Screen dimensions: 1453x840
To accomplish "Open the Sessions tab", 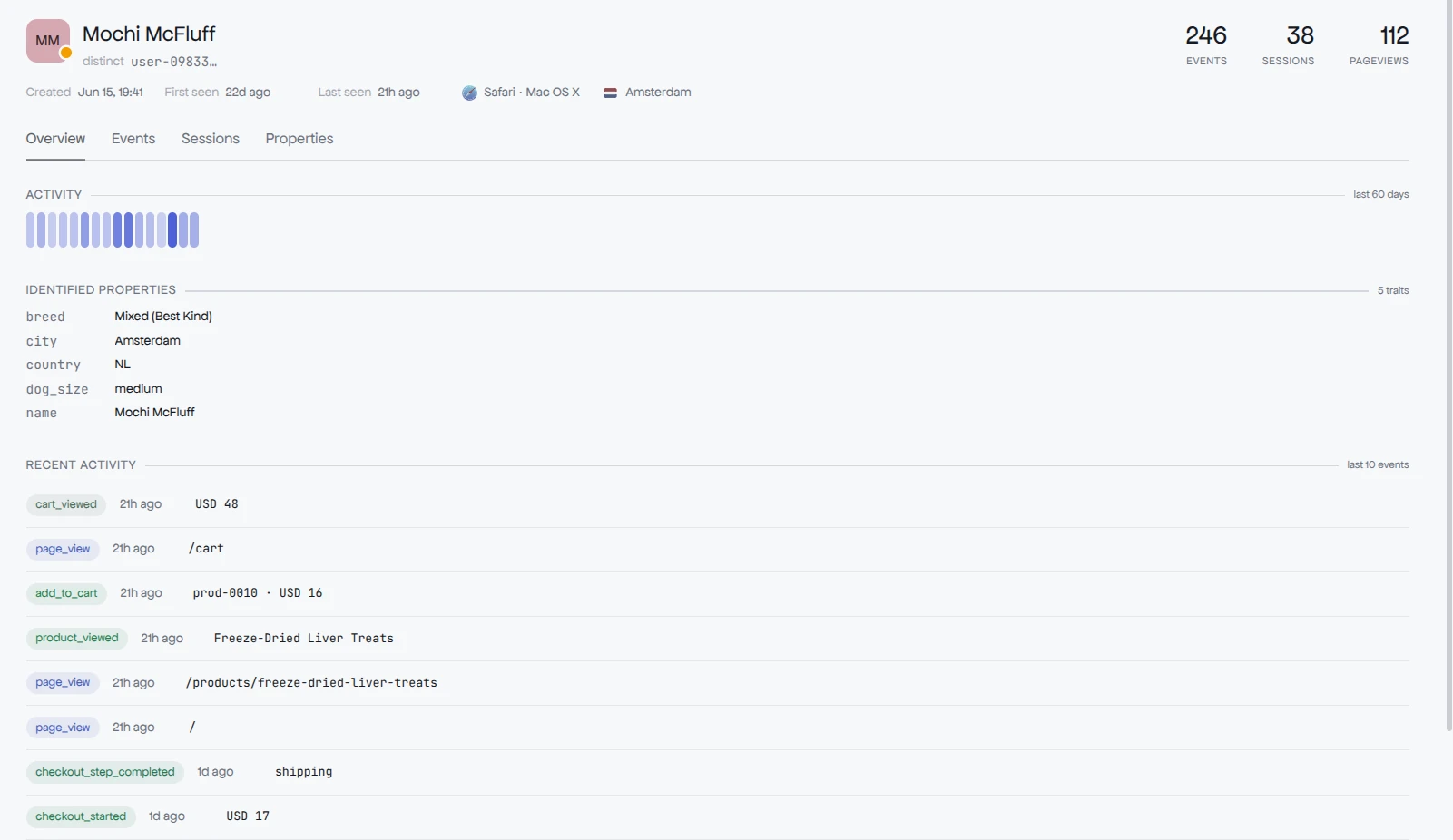I will 211,139.
